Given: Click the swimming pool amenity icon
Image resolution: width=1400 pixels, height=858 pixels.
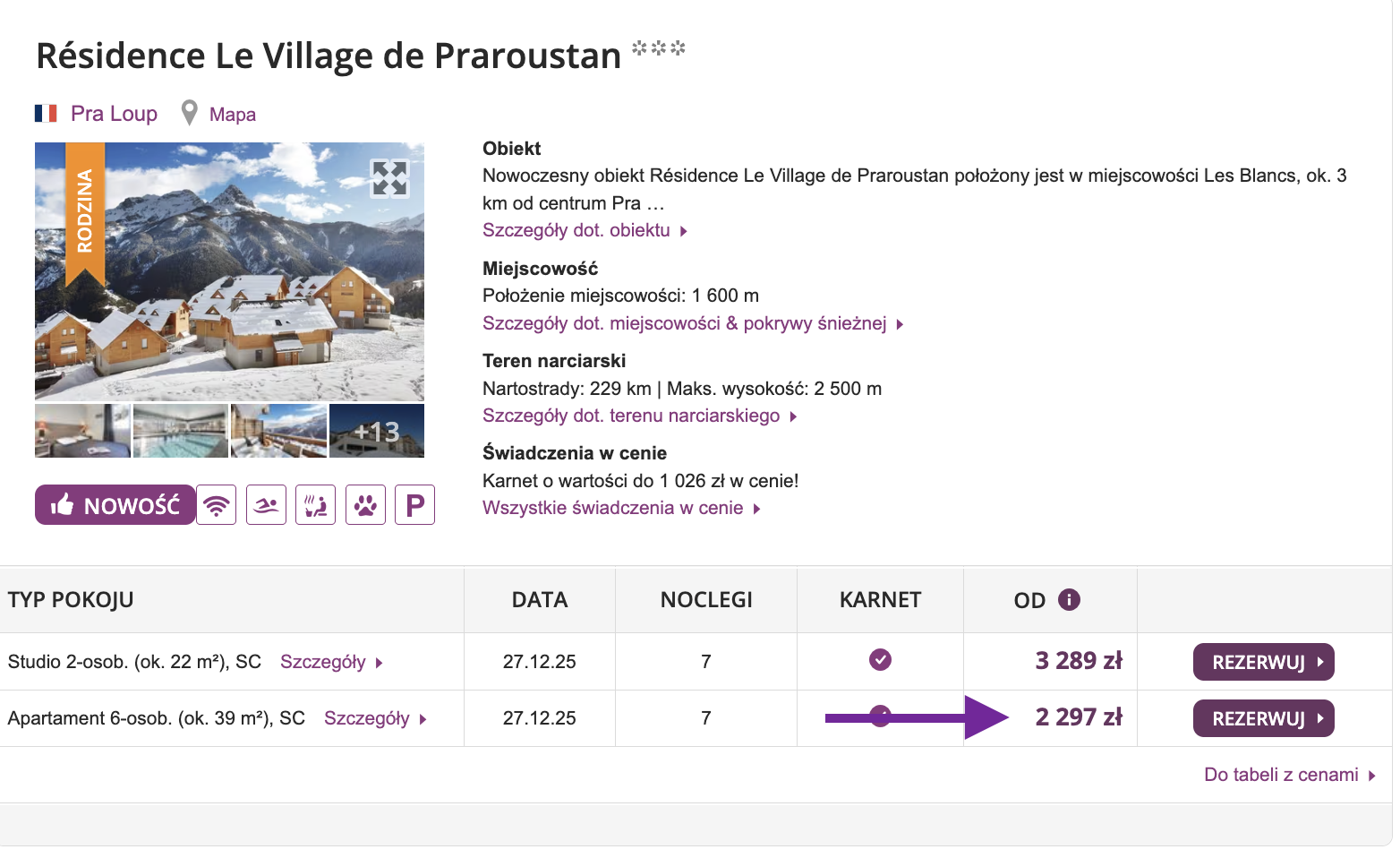Looking at the screenshot, I should point(266,504).
